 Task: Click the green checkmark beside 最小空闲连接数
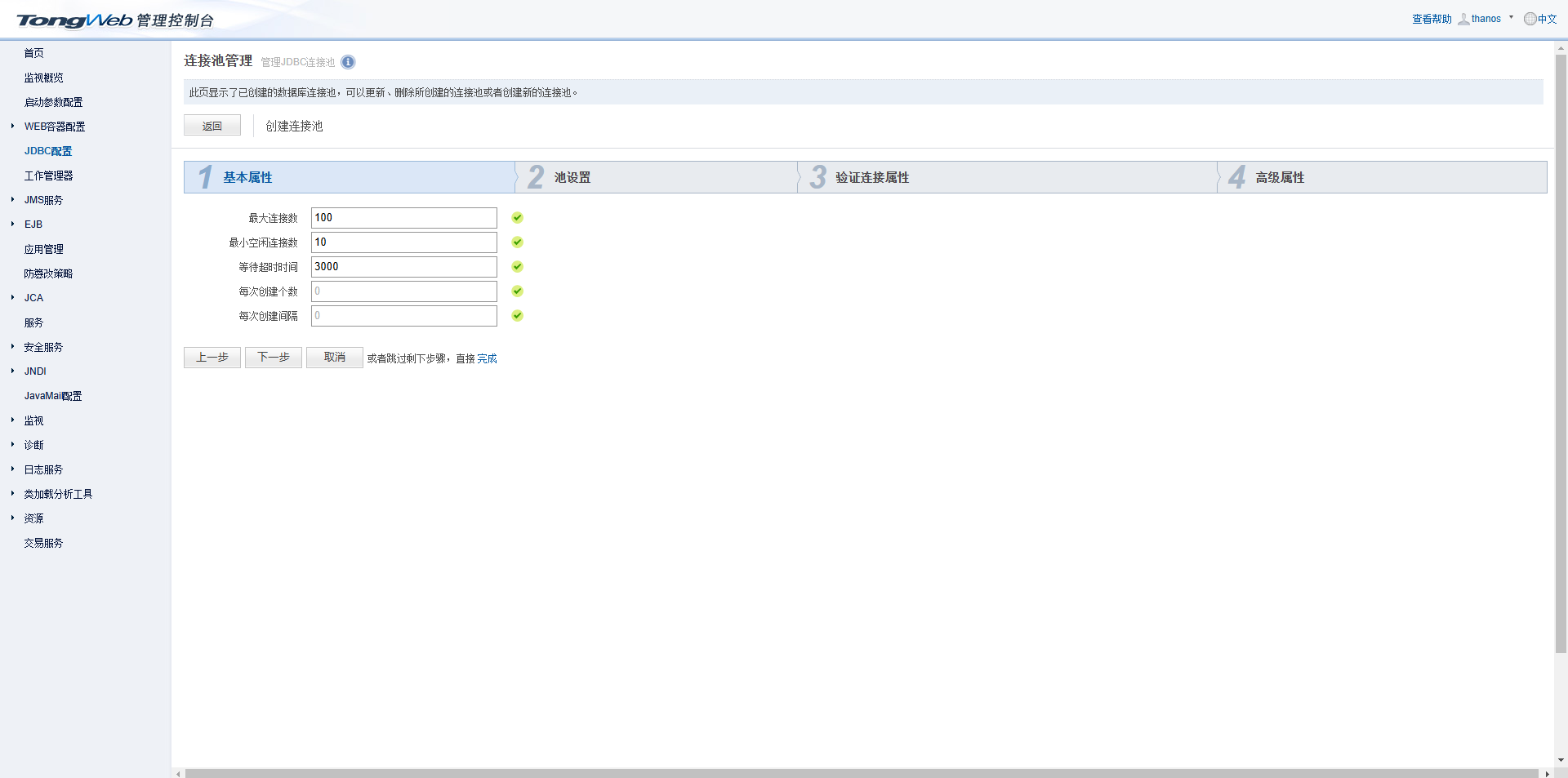tap(517, 242)
